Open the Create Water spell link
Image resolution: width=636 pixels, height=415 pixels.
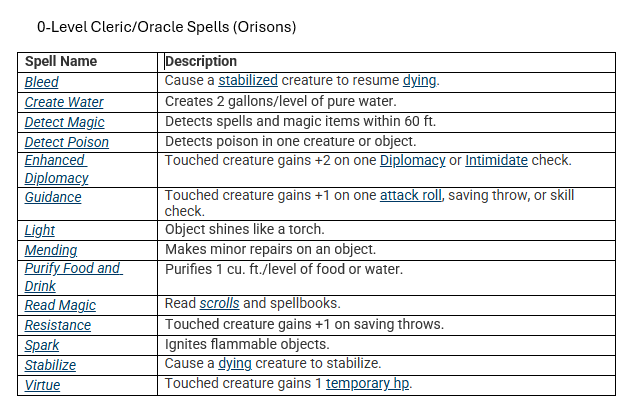[x=64, y=102]
